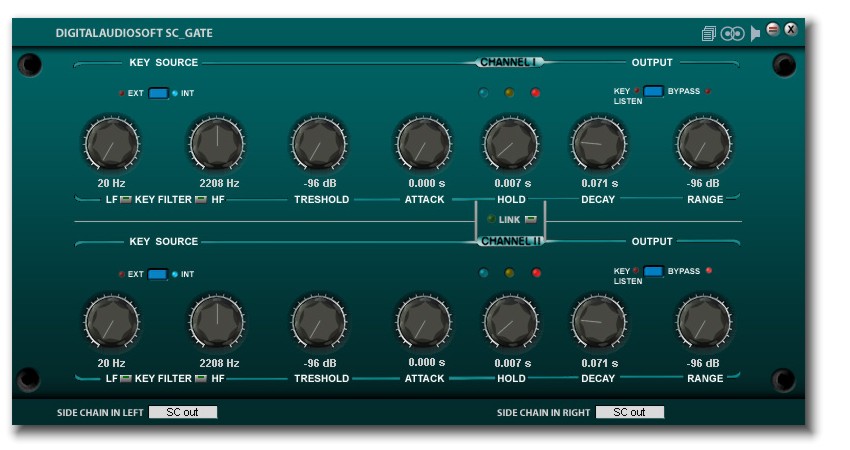Toggle Channel I EXT/INT key source switch
This screenshot has width=850, height=450.
pyautogui.click(x=158, y=93)
